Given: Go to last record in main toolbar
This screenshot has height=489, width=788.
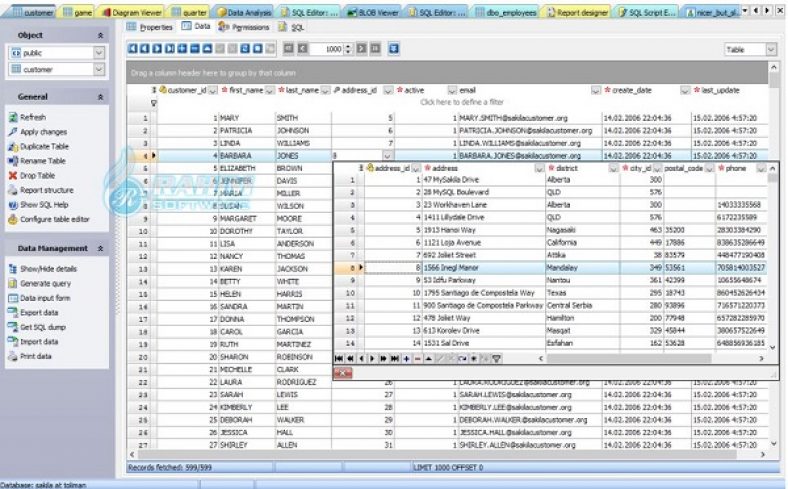Looking at the screenshot, I should [x=170, y=49].
